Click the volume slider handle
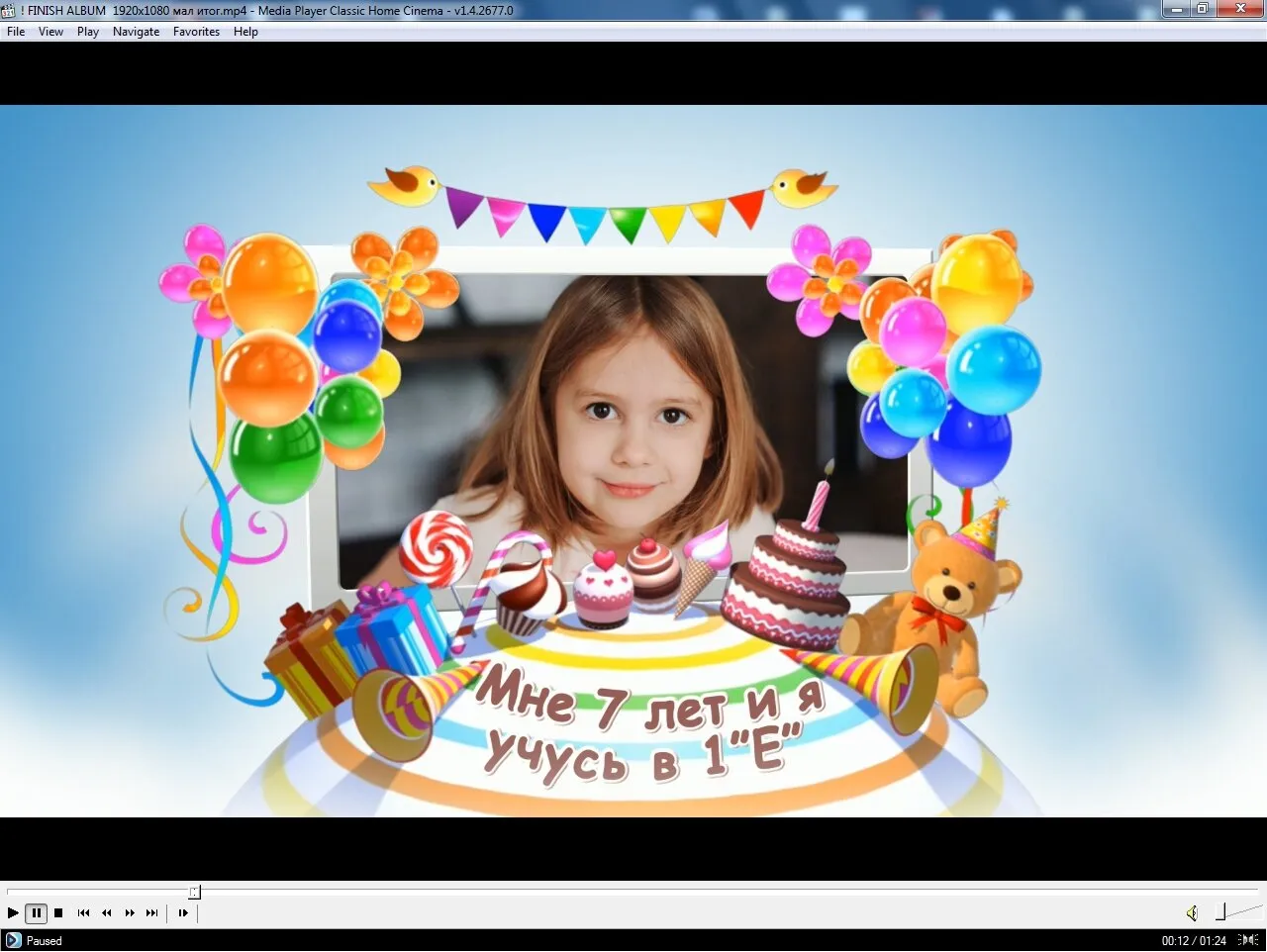The width and height of the screenshot is (1267, 952). tap(1220, 912)
